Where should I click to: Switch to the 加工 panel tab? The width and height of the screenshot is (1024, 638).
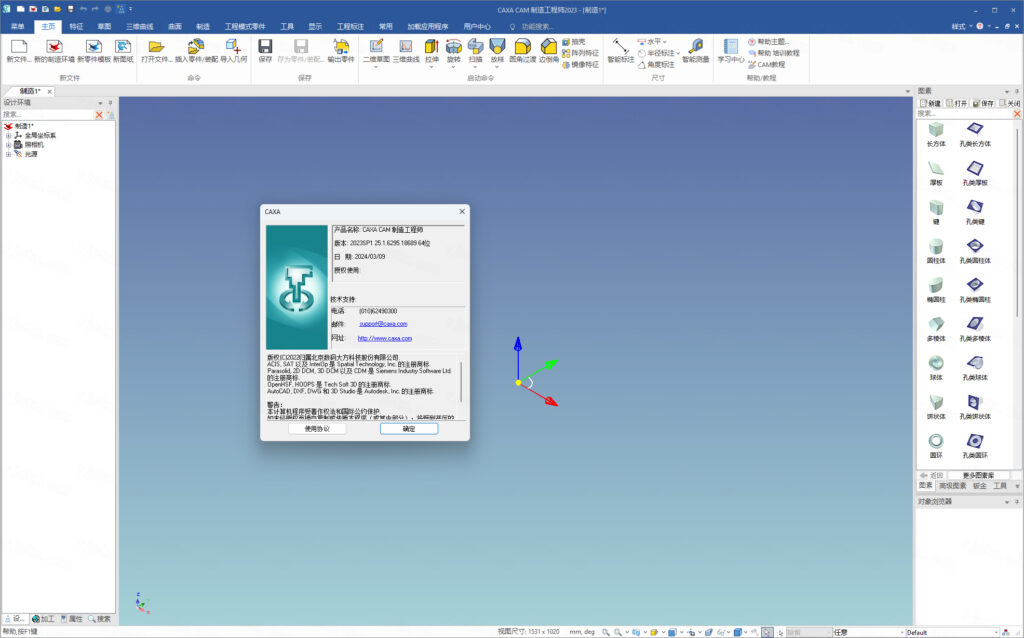pos(46,619)
